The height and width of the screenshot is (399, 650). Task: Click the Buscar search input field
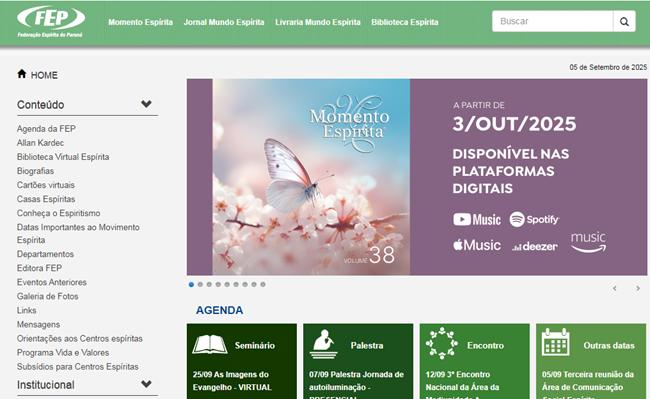[553, 22]
